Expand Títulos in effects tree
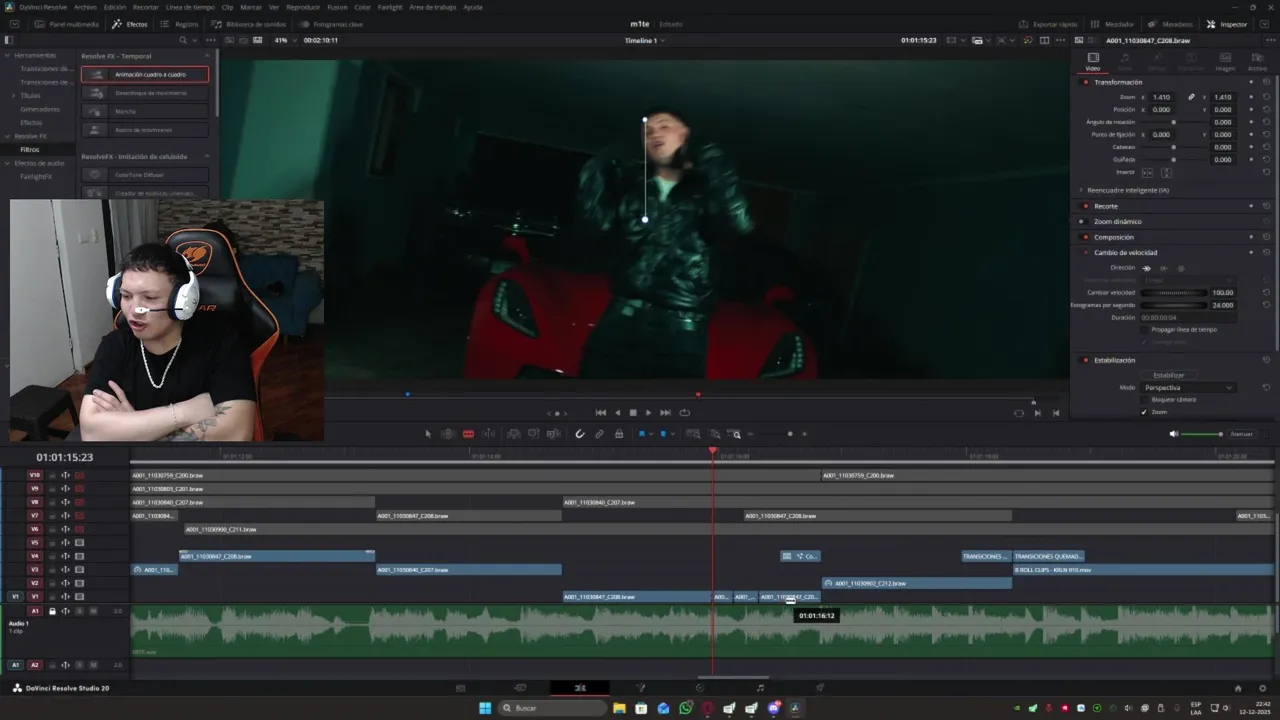Screen dimensions: 1280x720 tap(13, 95)
